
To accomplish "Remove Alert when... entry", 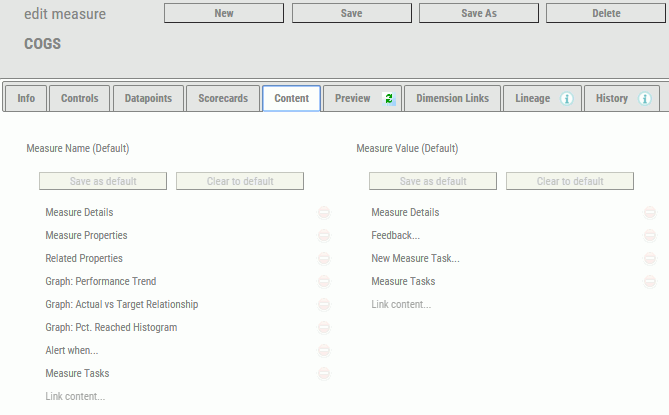I will click(x=324, y=351).
